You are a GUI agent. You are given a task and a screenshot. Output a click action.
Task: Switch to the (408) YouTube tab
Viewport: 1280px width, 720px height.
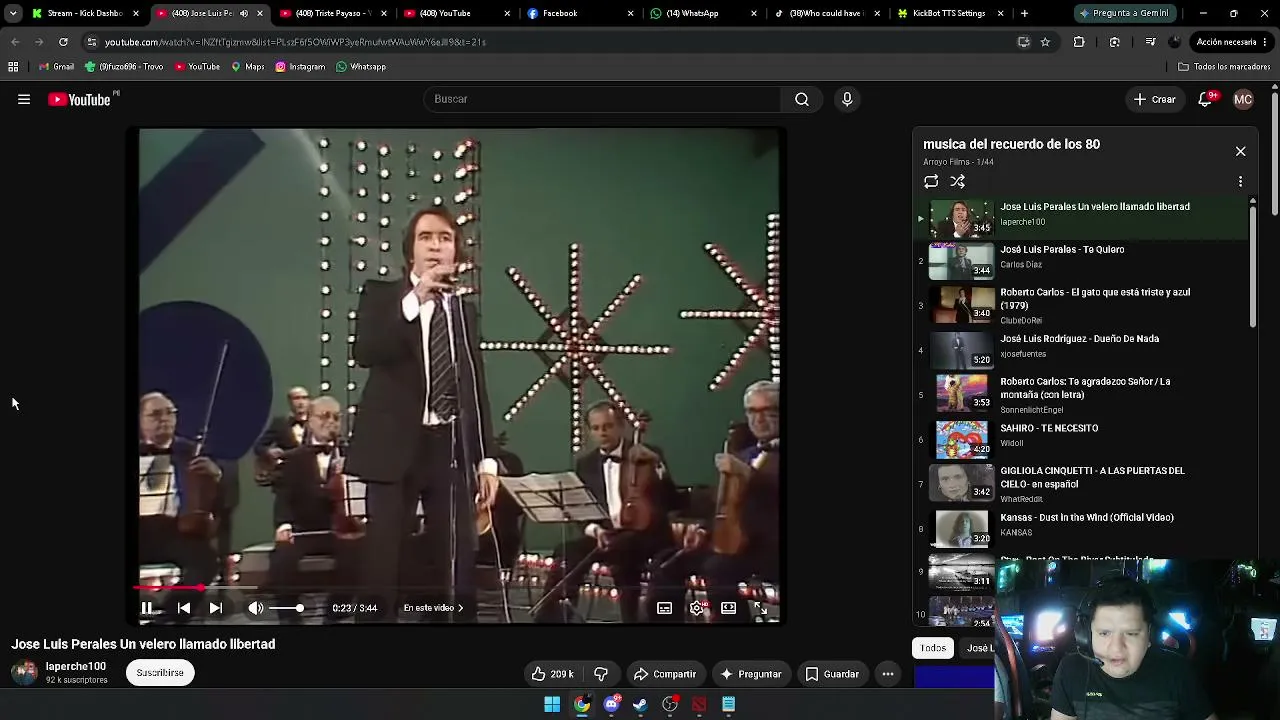coord(457,14)
